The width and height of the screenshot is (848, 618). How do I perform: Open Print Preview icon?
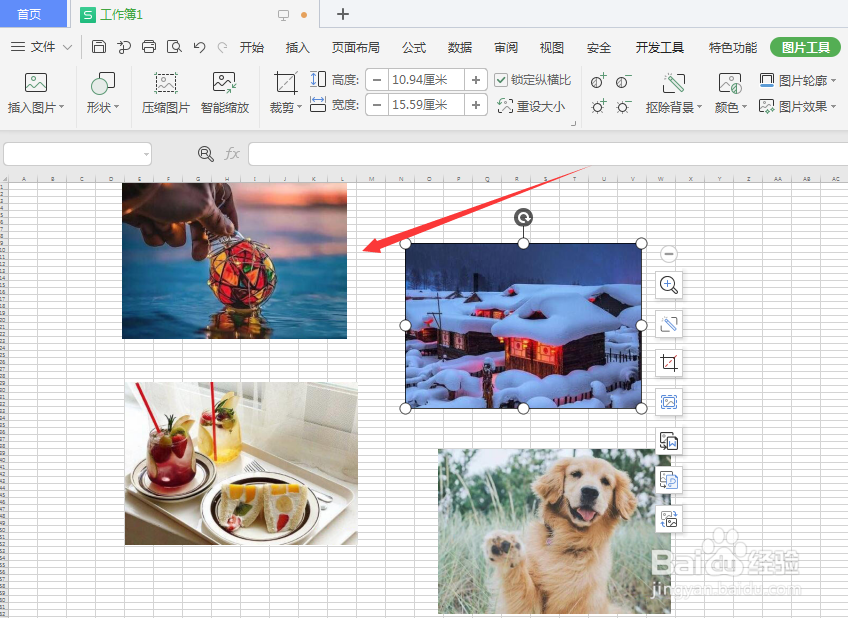point(174,47)
